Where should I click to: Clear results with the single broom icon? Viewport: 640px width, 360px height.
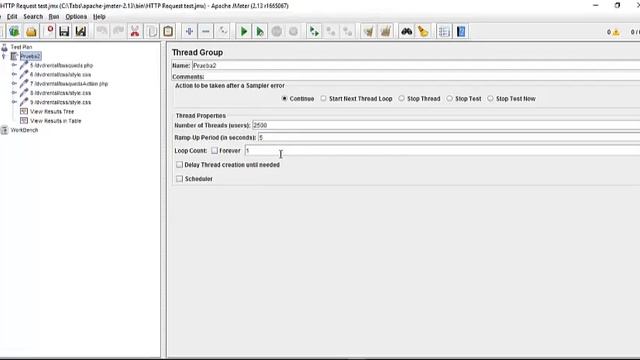369,31
